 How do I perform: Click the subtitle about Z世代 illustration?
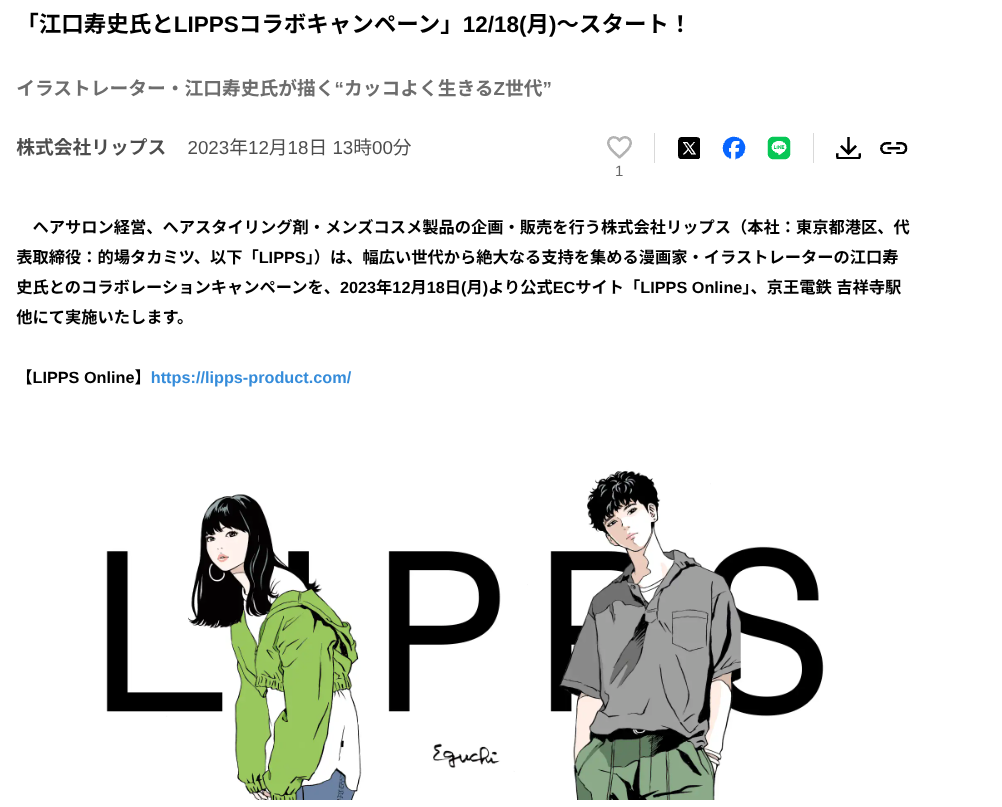[284, 88]
